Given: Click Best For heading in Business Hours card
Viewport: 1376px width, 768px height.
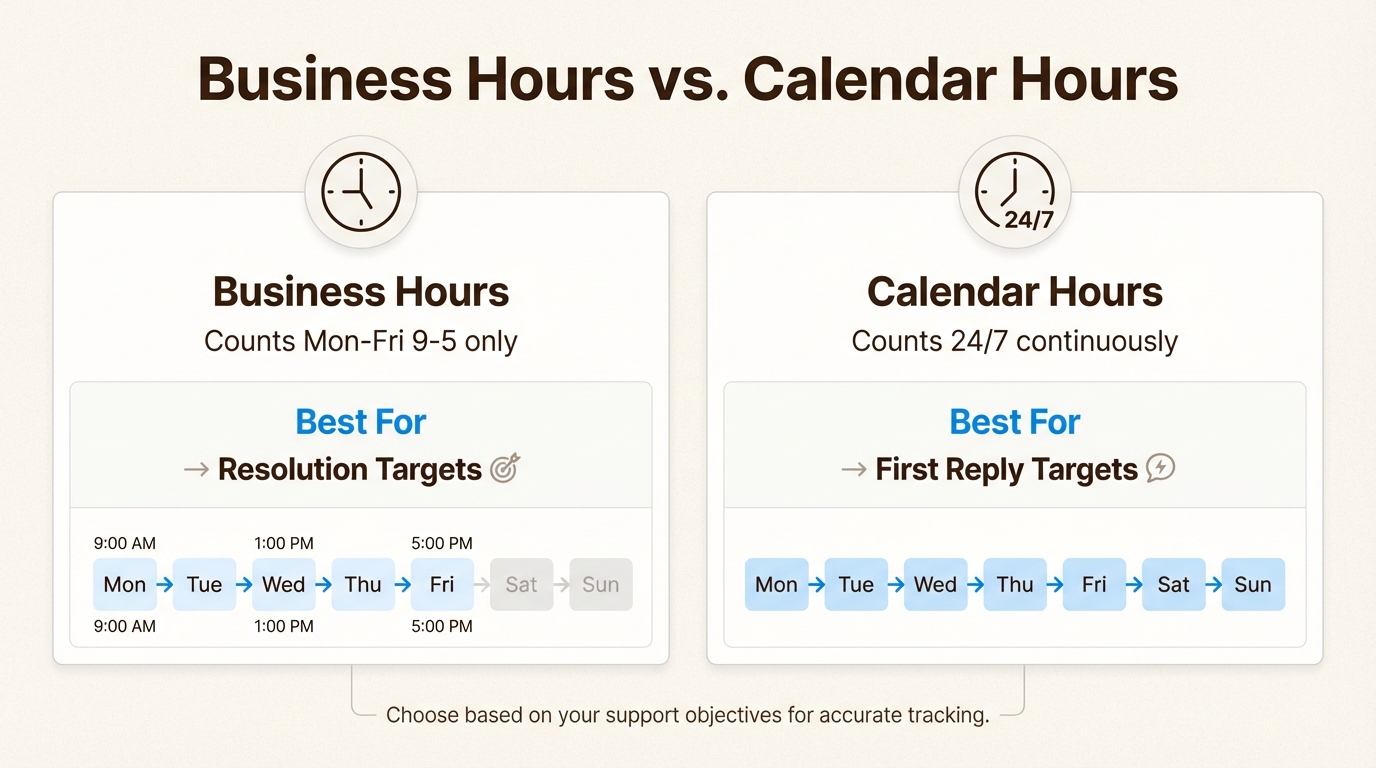Looking at the screenshot, I should [361, 422].
